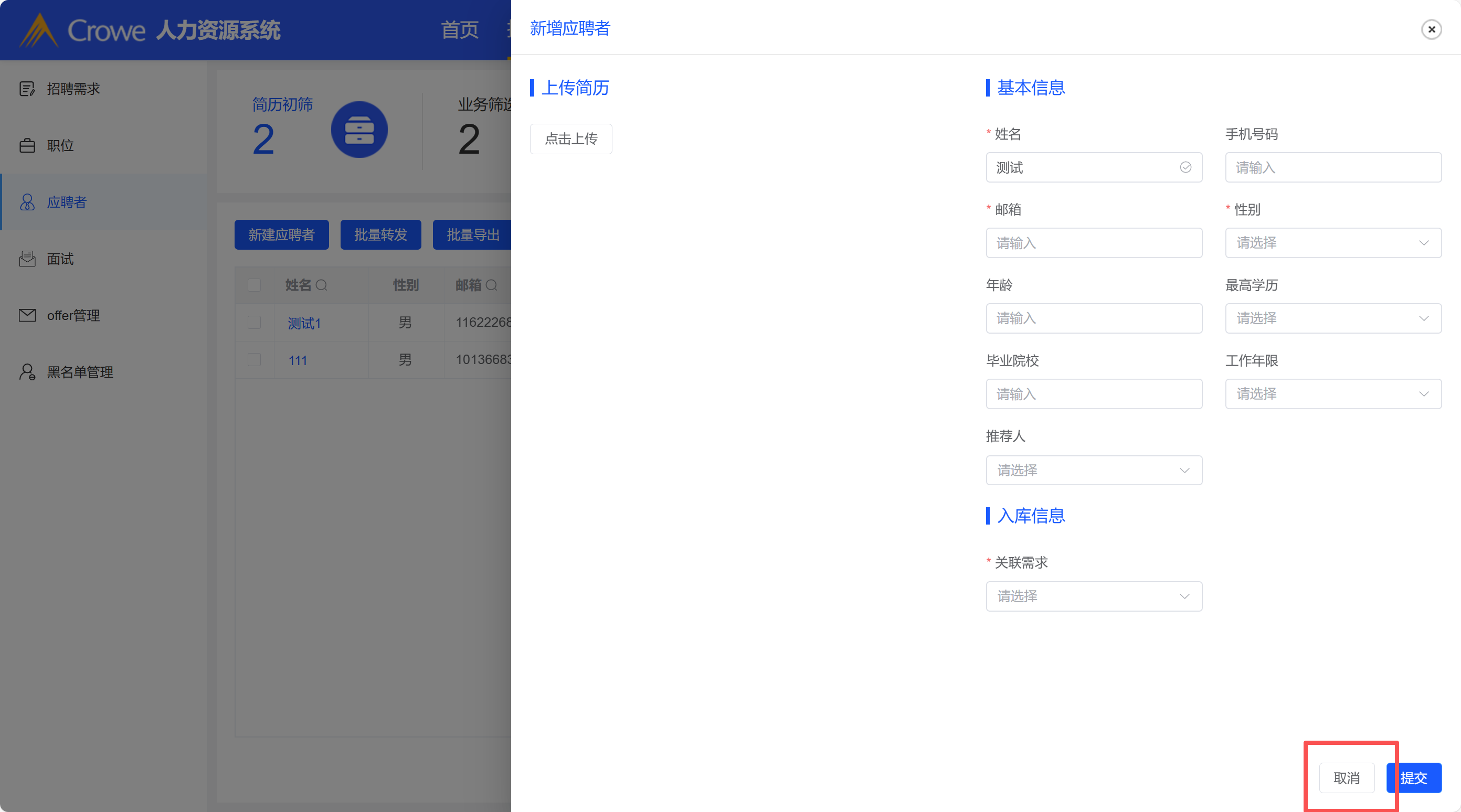
Task: Click the 邮箱 input field
Action: (1094, 243)
